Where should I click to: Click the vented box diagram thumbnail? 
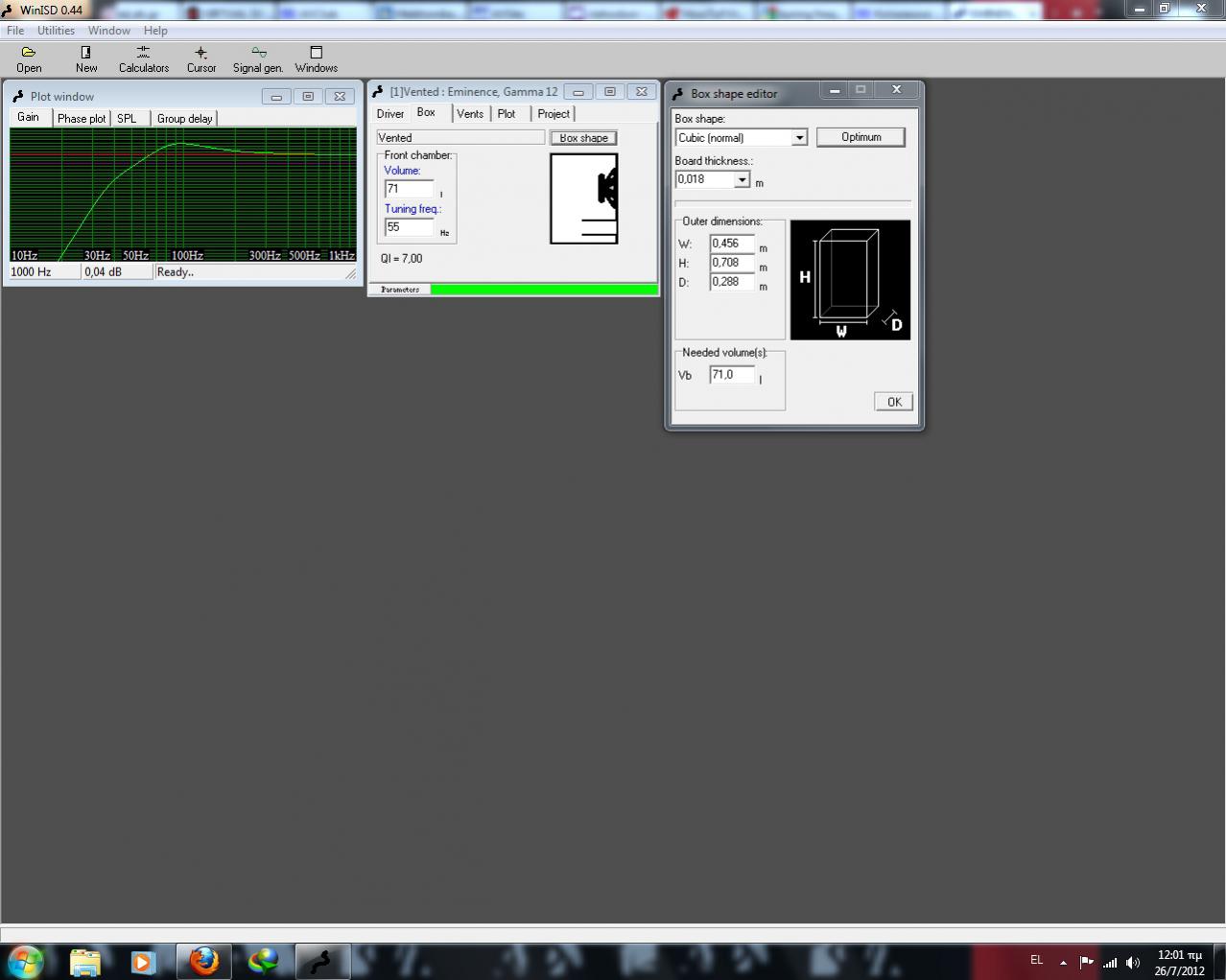click(583, 198)
